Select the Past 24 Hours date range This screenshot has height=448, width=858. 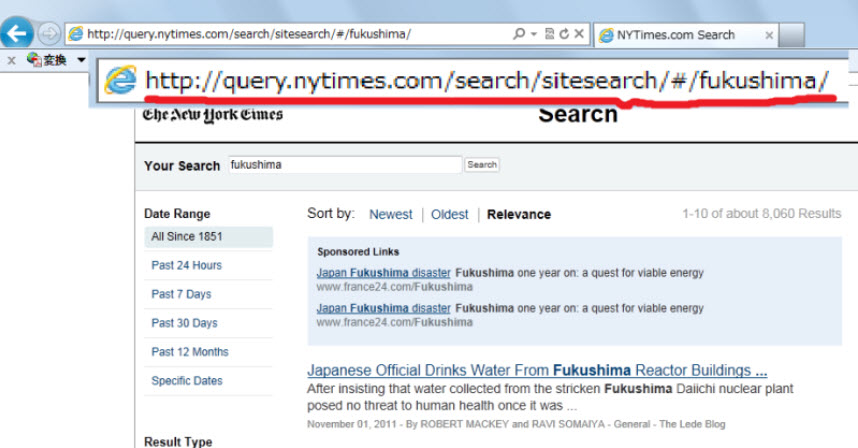click(186, 266)
